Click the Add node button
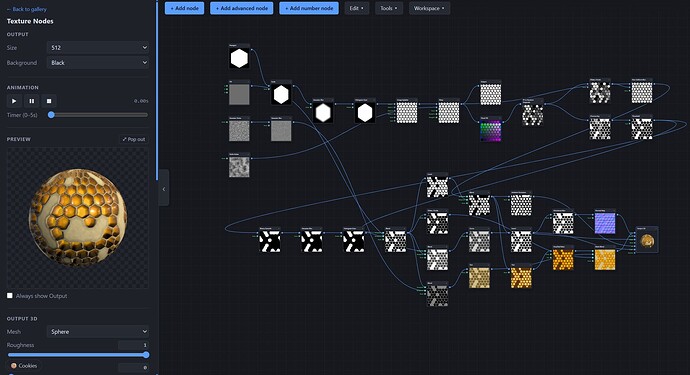The image size is (690, 375). pyautogui.click(x=184, y=8)
